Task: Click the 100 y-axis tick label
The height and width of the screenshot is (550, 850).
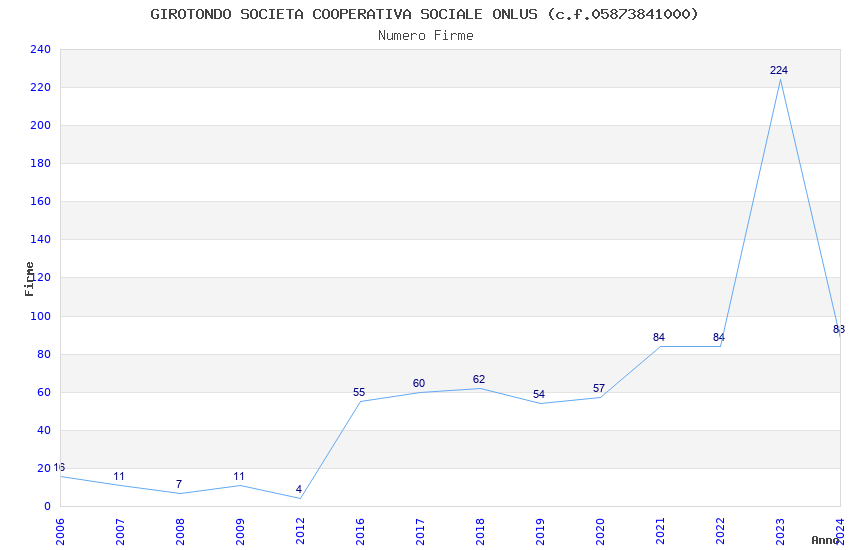Action: point(40,316)
